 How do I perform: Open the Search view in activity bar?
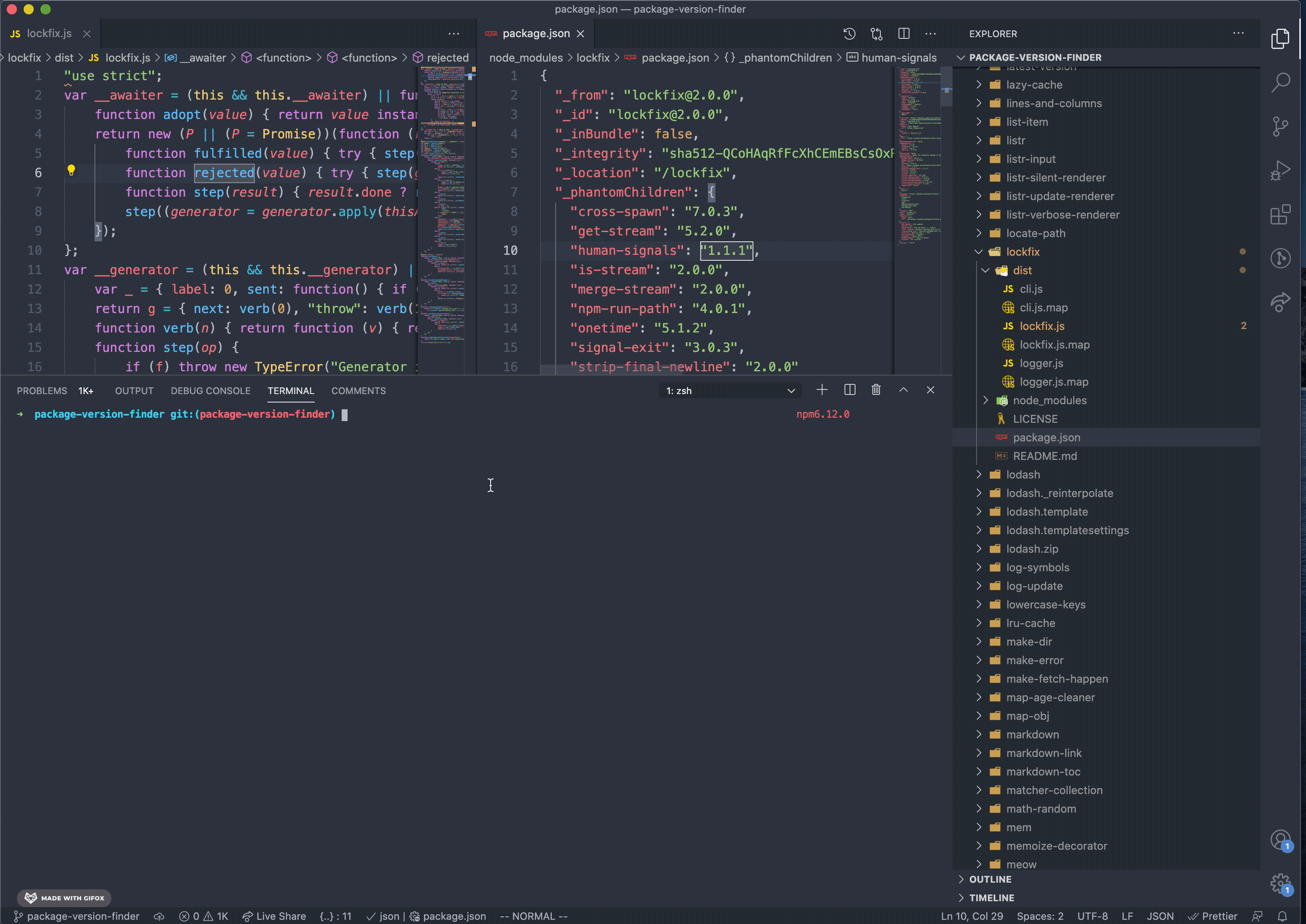click(x=1280, y=83)
